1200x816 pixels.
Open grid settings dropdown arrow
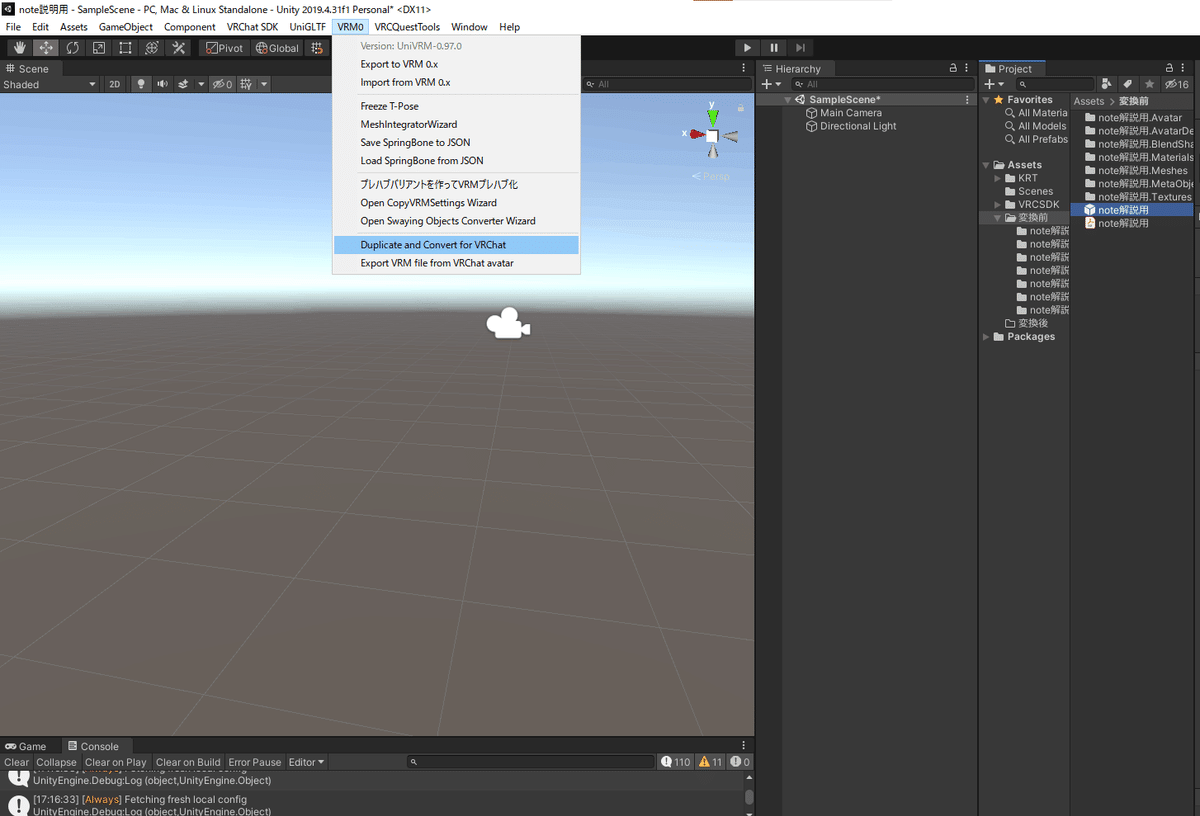(264, 84)
